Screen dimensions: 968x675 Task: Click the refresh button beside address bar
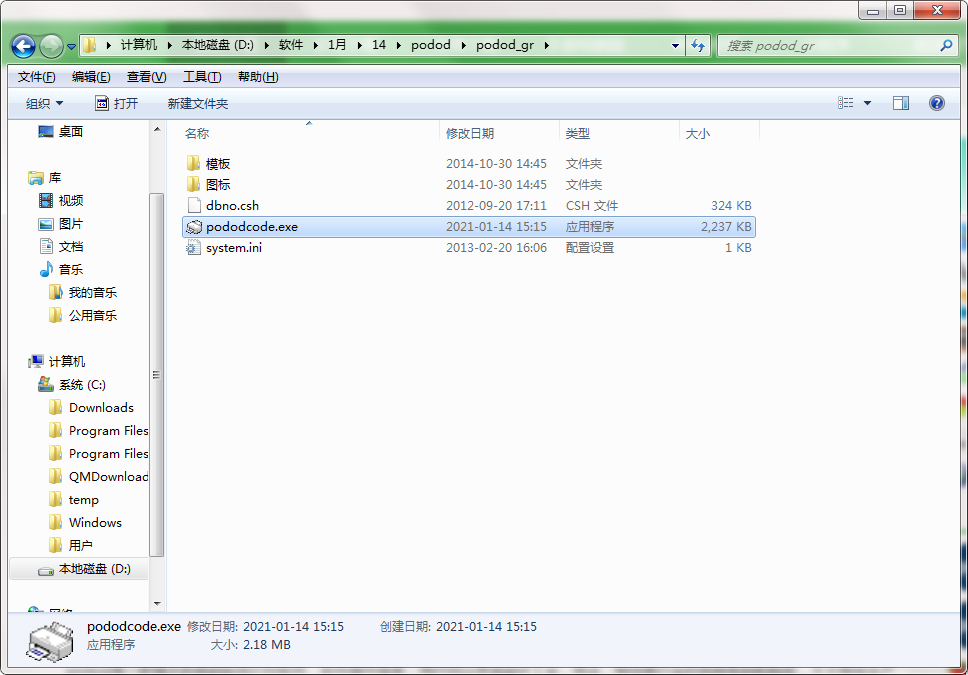point(698,46)
